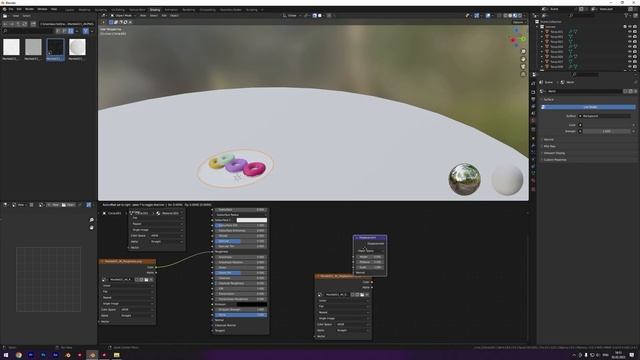Toggle the file browser filter funnel icon
This screenshot has width=640, height=360.
pyautogui.click(x=86, y=31)
